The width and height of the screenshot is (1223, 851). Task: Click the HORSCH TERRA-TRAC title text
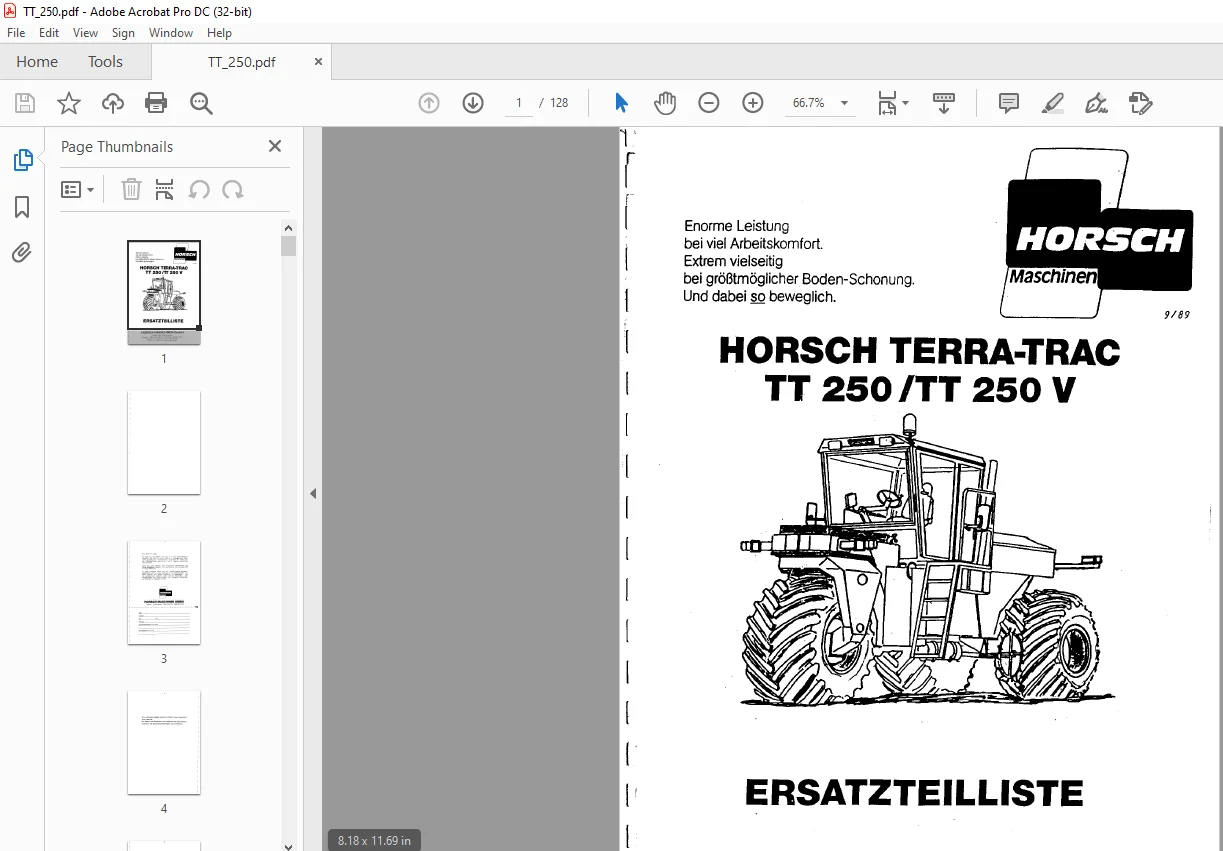tap(919, 351)
